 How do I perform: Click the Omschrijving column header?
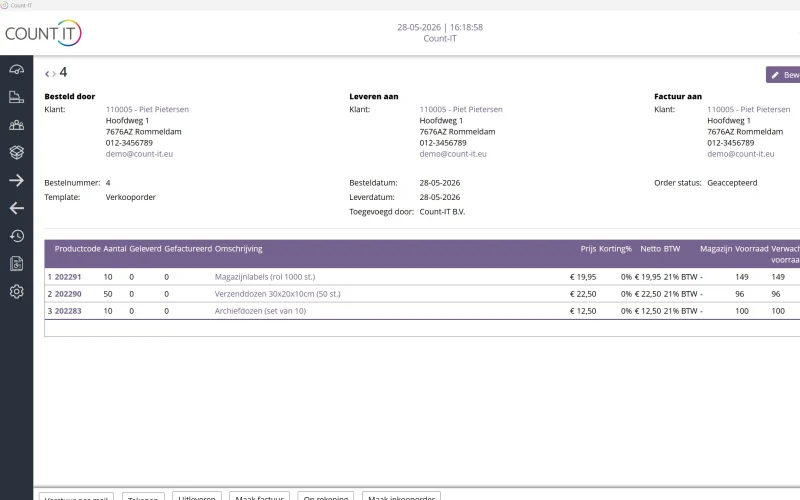tap(238, 248)
